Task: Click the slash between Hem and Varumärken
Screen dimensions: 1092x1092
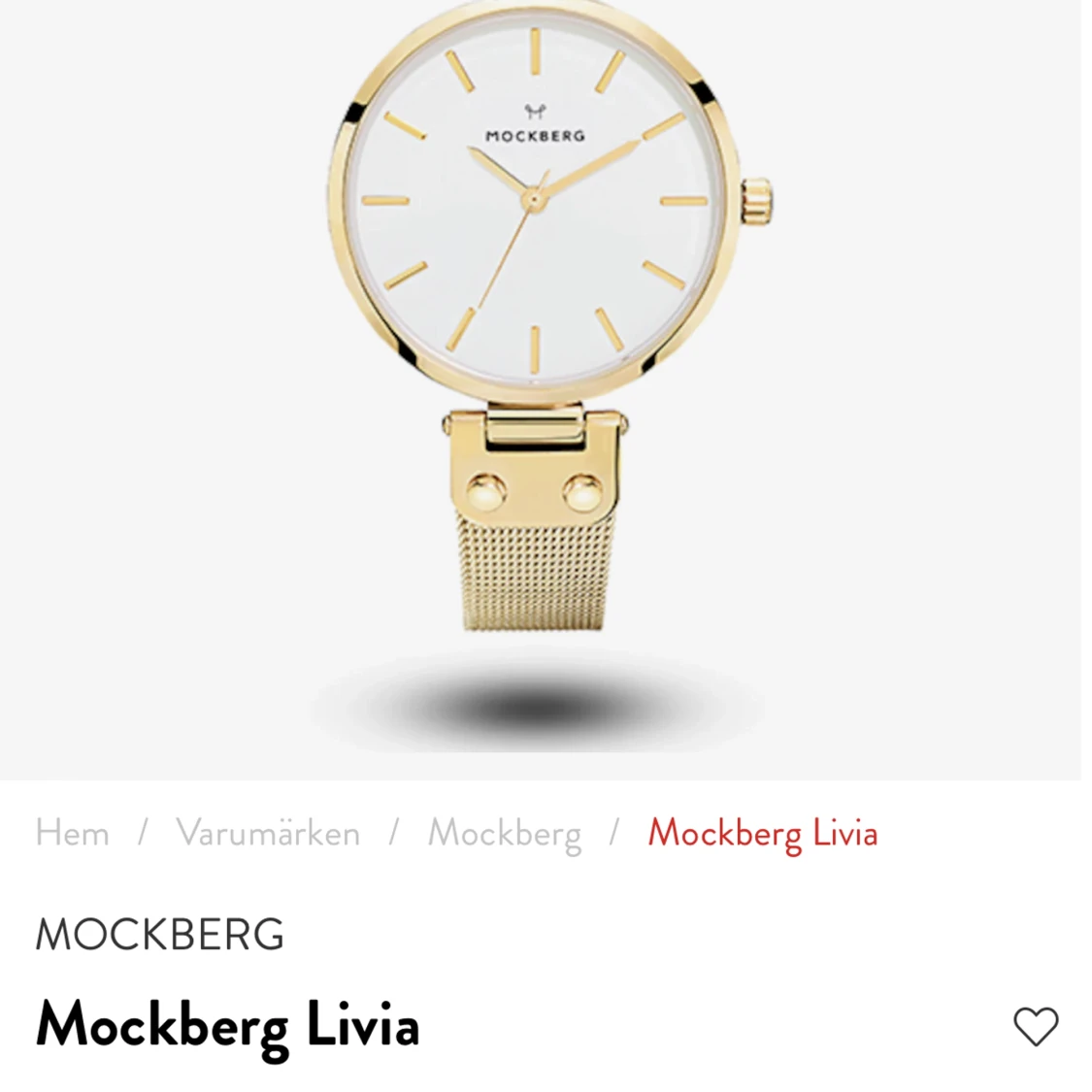Action: [x=143, y=833]
